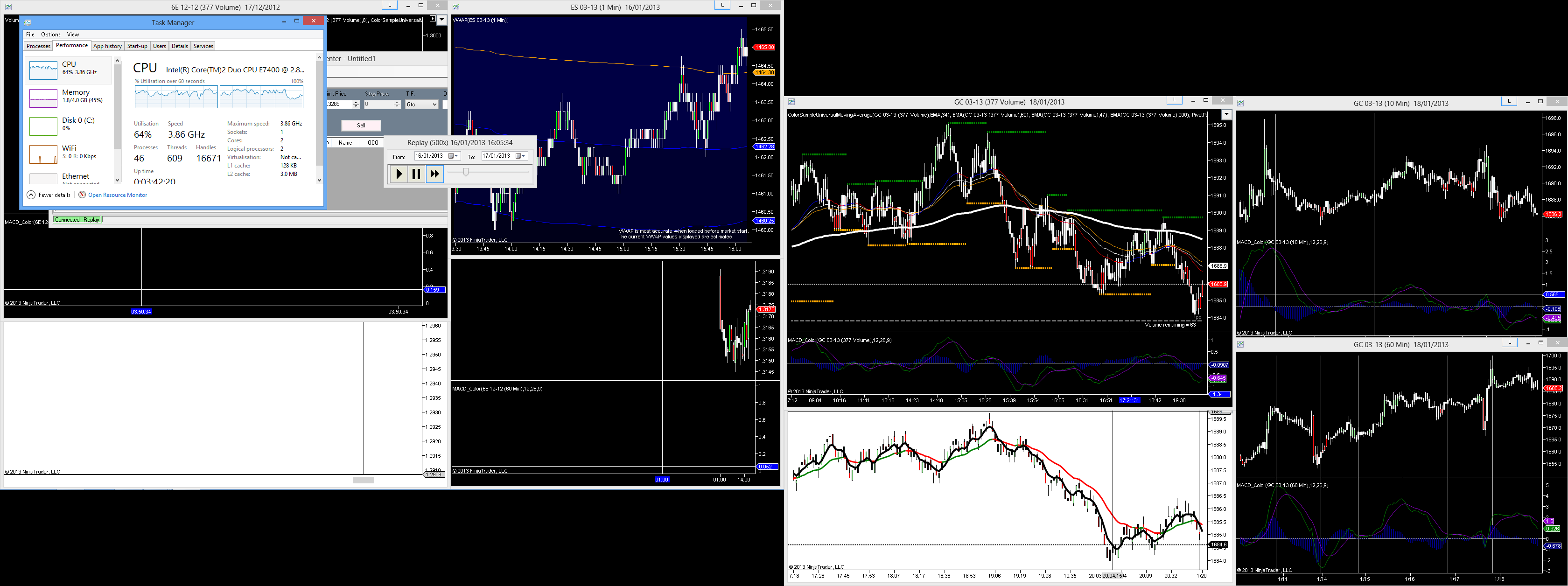This screenshot has width=1568, height=586.
Task: Open the Services tab
Action: (x=203, y=46)
